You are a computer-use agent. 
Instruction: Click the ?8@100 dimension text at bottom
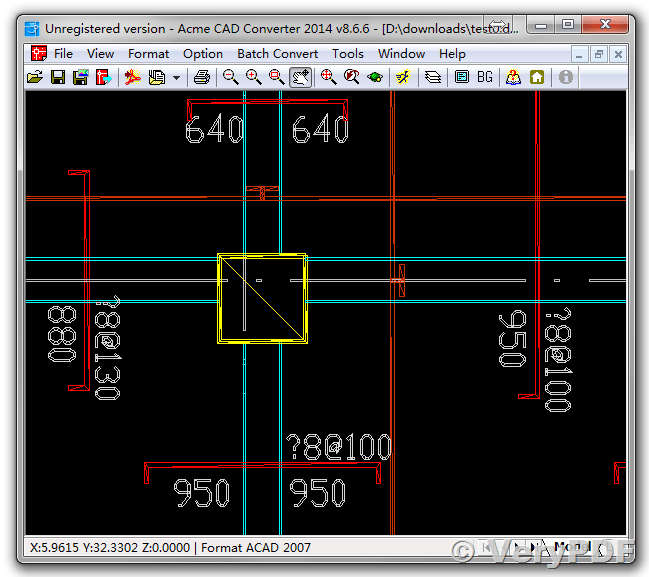point(338,447)
